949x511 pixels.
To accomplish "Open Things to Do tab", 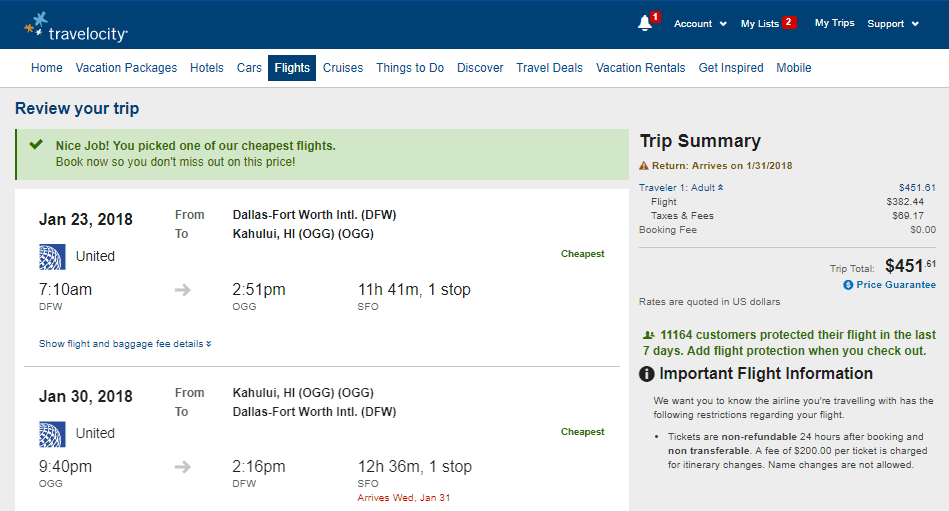I will (410, 68).
